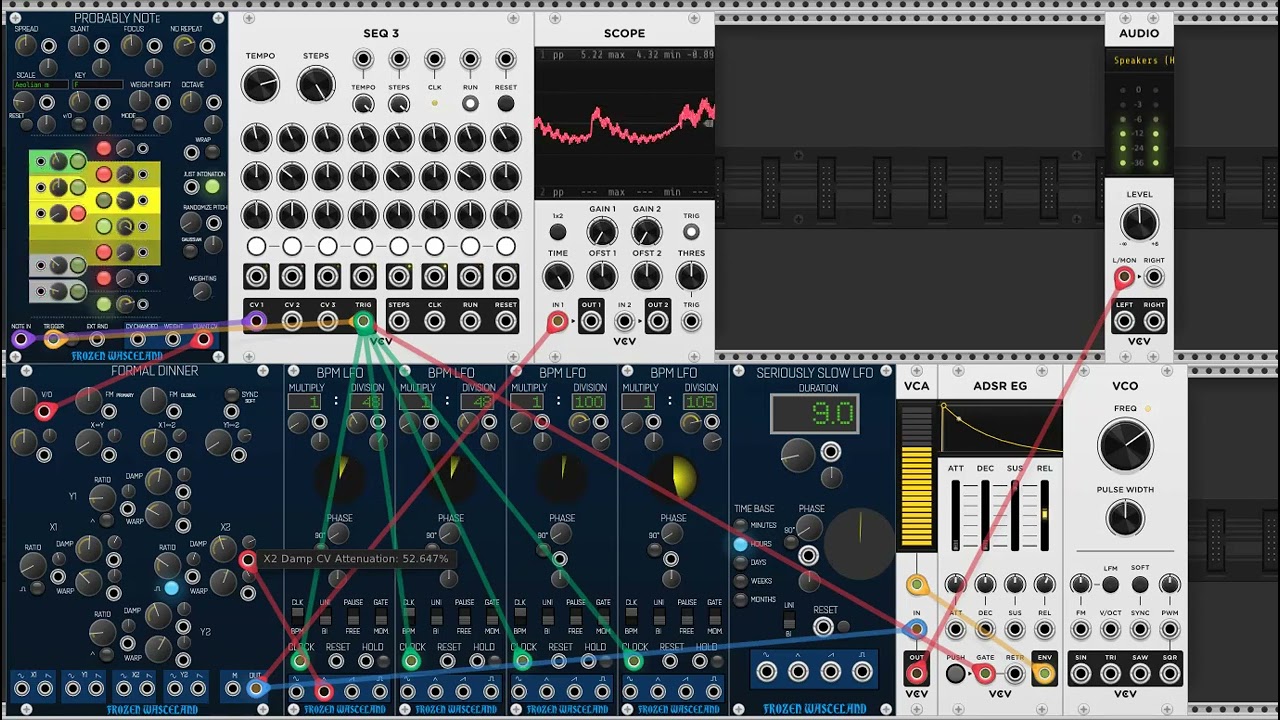Click the large TEMPO knob on SEQ 3

pos(260,84)
